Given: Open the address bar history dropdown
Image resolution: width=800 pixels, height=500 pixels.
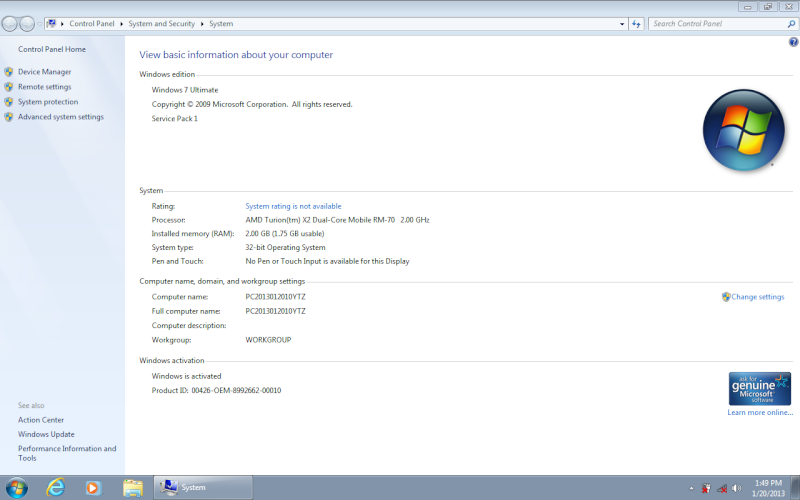Looking at the screenshot, I should point(621,24).
